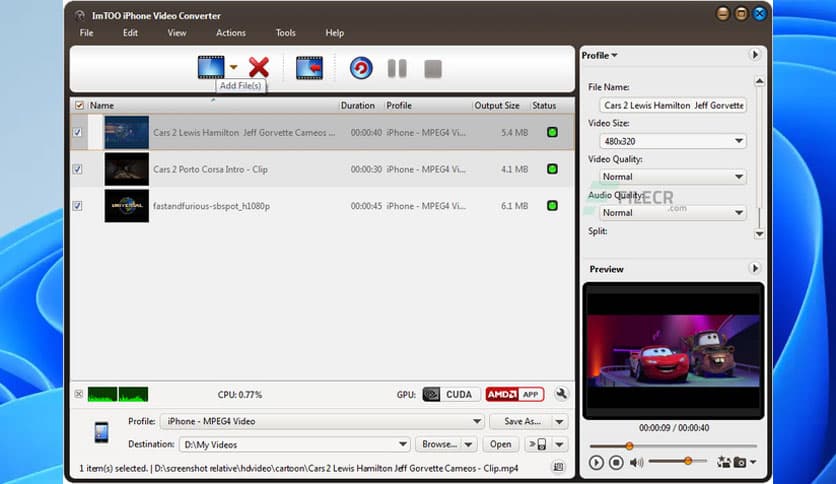
Task: Open the Save As dropdown arrow
Action: coord(560,421)
